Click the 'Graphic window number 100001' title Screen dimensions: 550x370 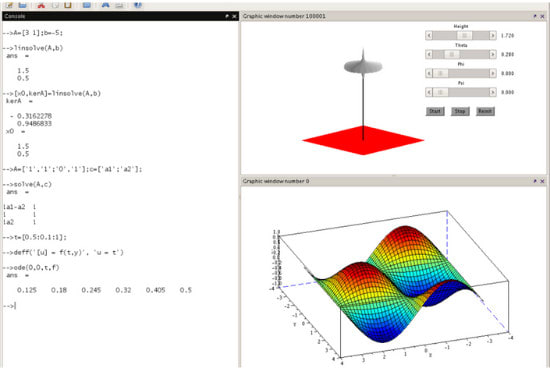[284, 16]
